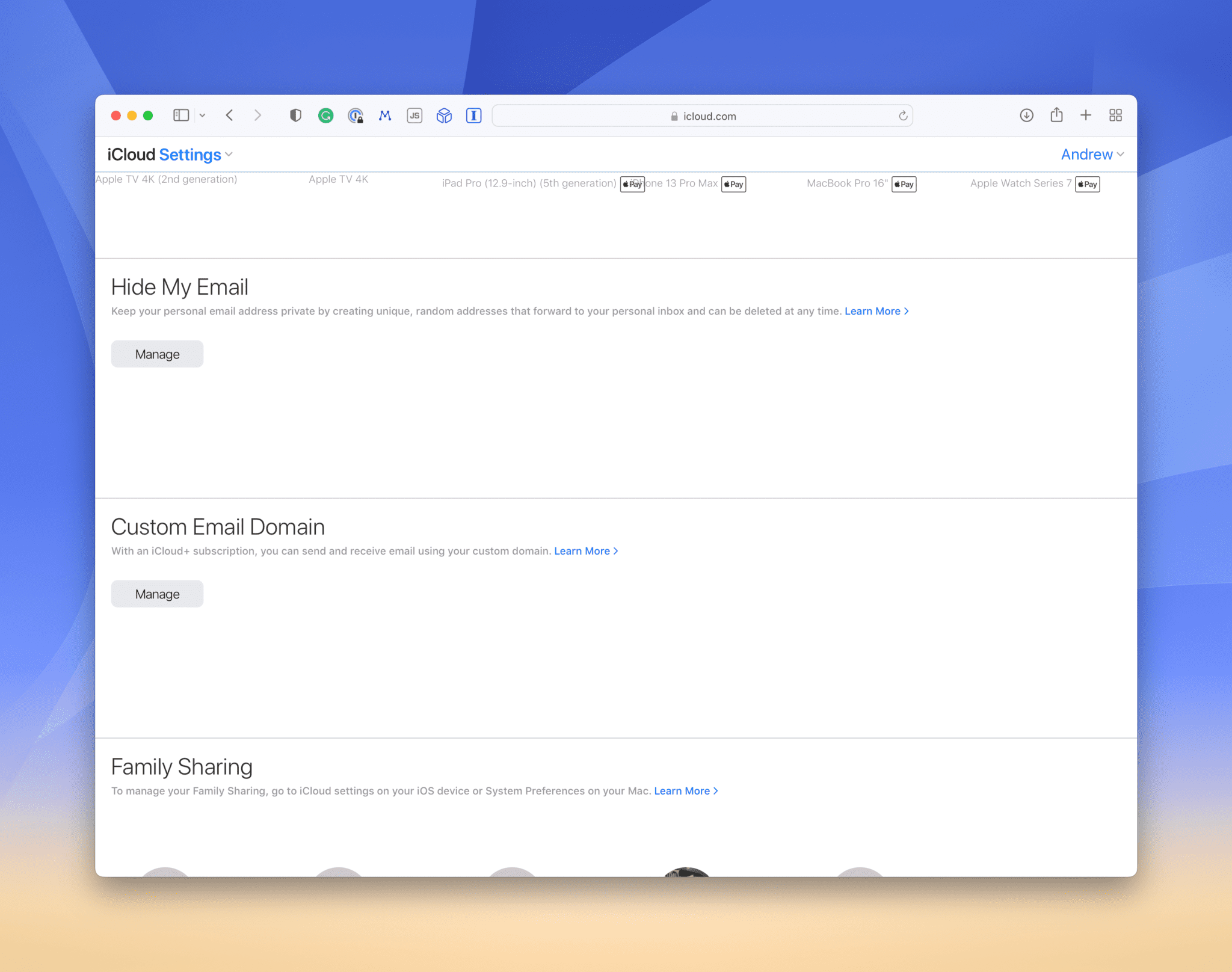Open the tab overview grid
Screen dimensions: 1232x972
[x=1115, y=115]
